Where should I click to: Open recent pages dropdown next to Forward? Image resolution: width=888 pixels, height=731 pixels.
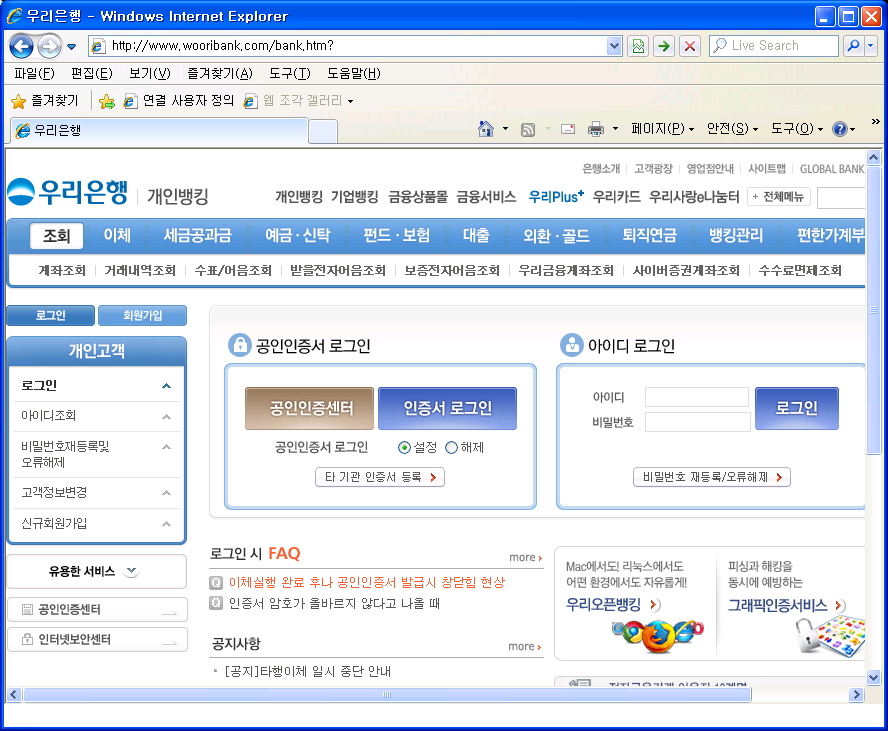point(71,46)
